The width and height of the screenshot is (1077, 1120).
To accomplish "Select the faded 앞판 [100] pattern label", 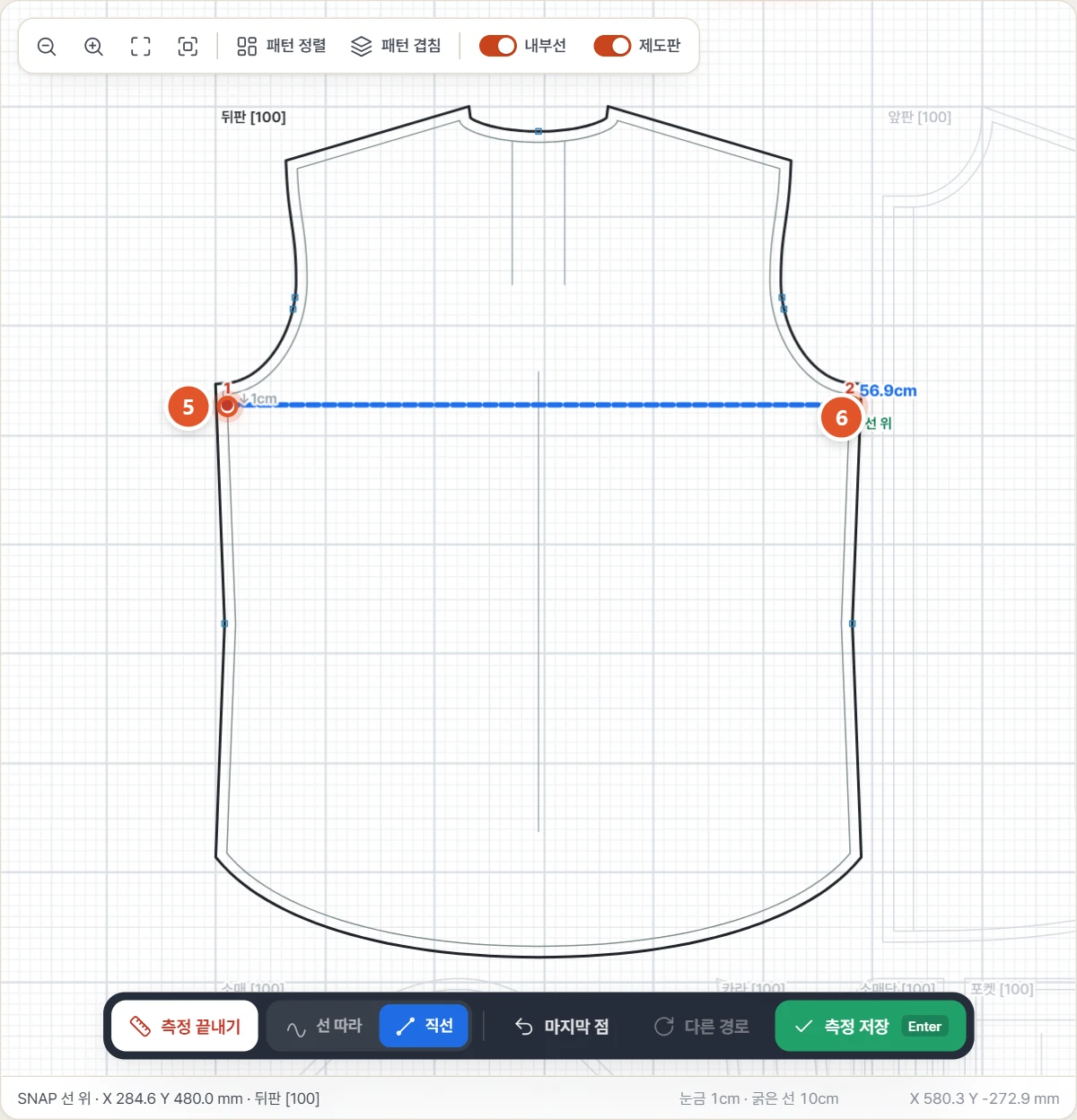I will pos(919,117).
